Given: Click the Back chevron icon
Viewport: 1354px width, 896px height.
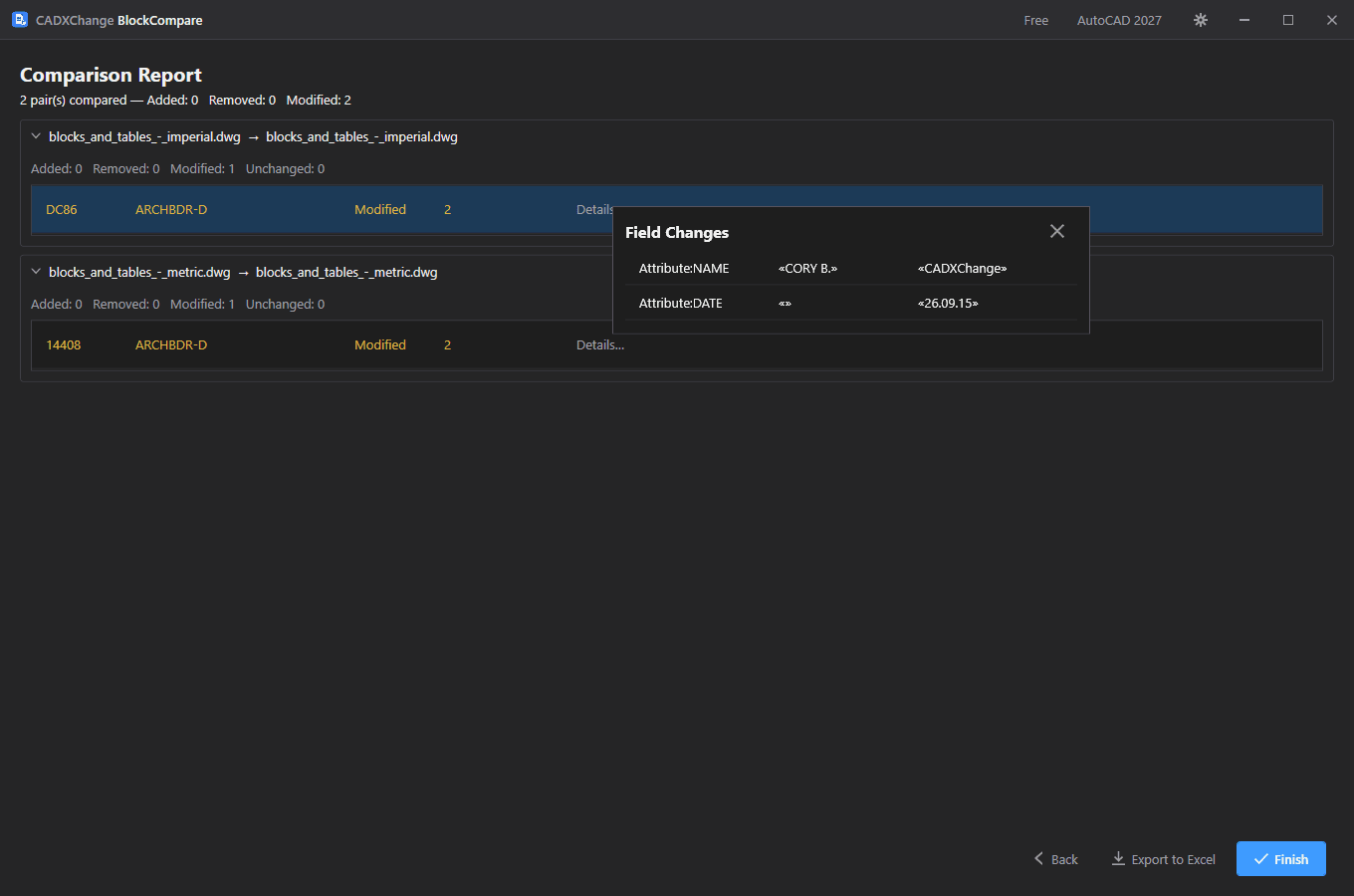Looking at the screenshot, I should (1038, 858).
